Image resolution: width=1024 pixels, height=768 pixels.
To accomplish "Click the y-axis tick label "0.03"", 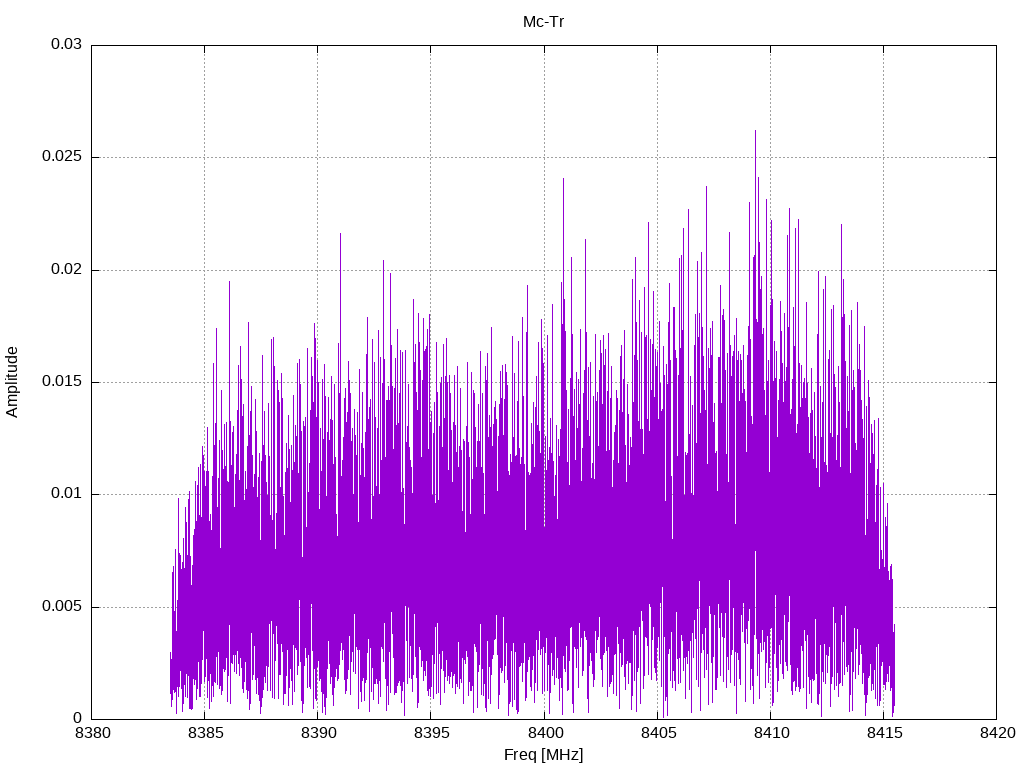I will tap(67, 44).
